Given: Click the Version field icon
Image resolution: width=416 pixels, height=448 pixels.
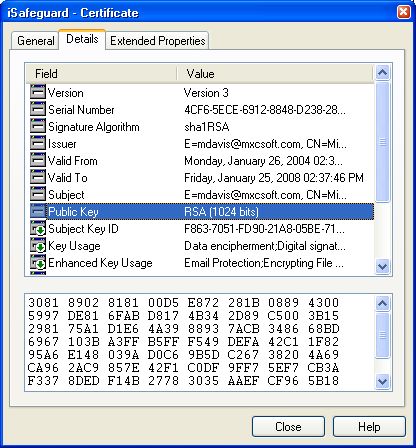Looking at the screenshot, I should click(x=38, y=92).
